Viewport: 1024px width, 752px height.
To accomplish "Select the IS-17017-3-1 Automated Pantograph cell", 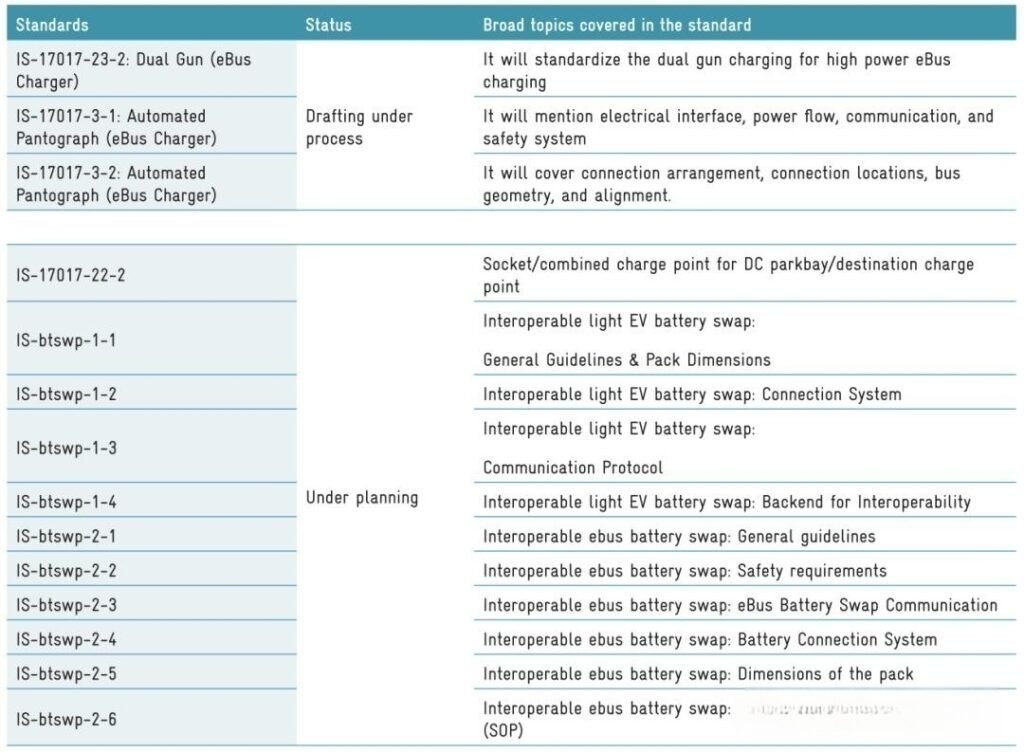I will [116, 127].
